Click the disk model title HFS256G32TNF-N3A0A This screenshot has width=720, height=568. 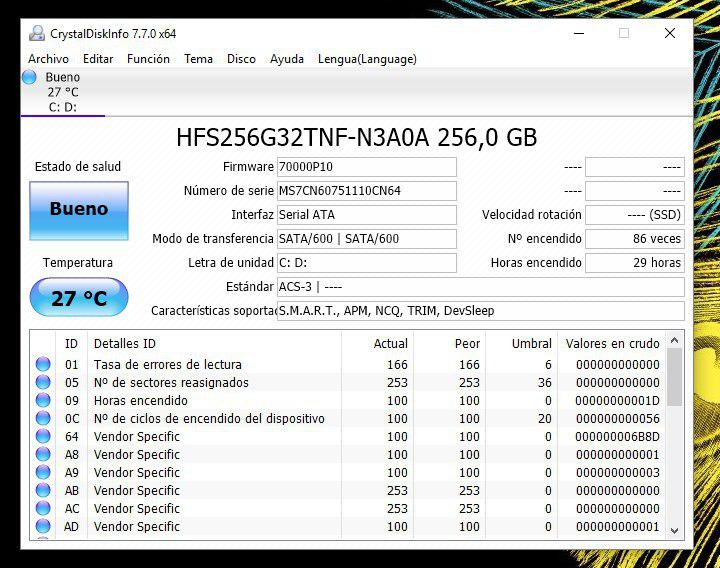point(303,137)
